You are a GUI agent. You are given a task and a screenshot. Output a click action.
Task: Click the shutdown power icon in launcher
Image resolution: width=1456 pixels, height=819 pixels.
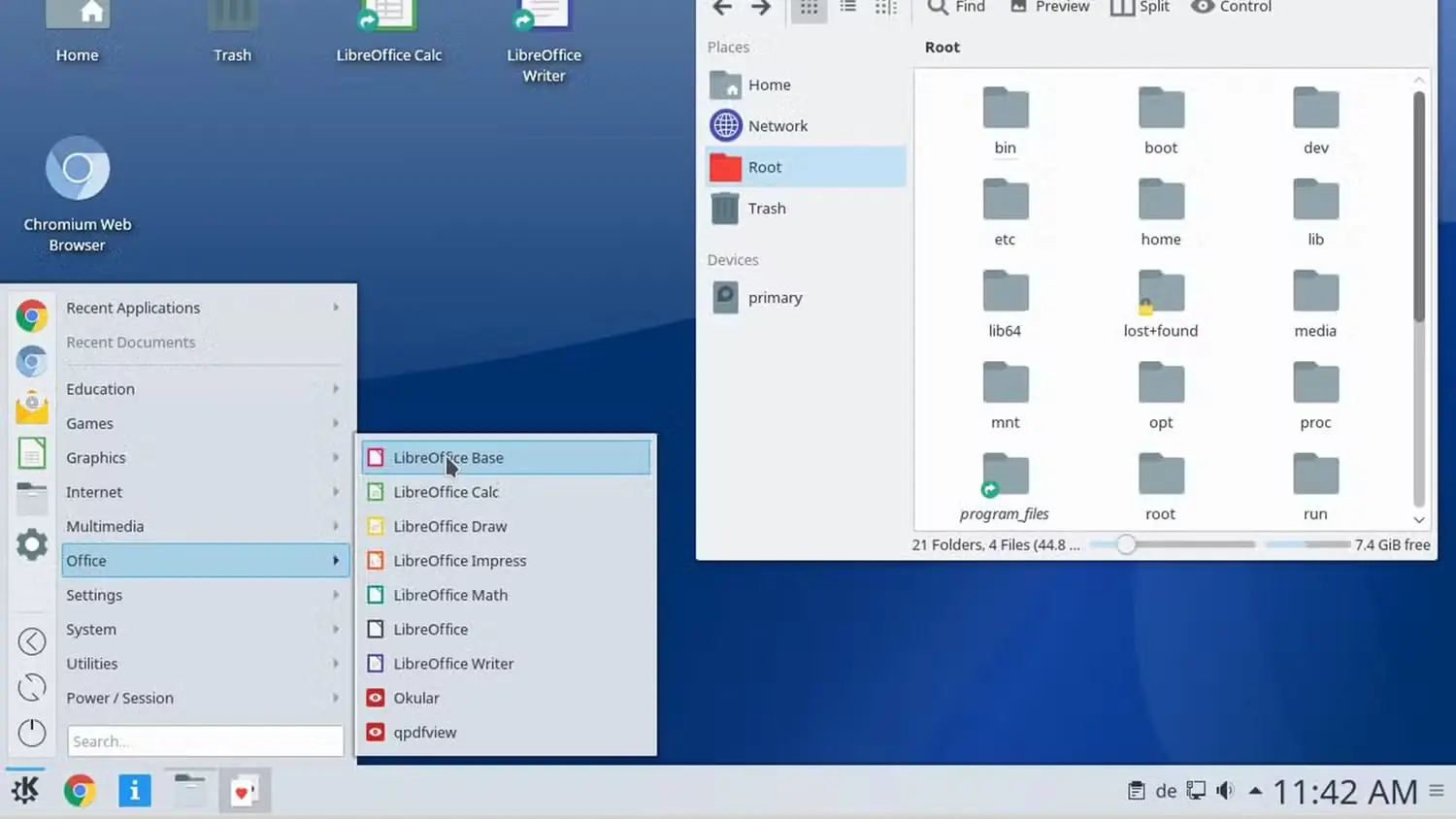tap(32, 733)
